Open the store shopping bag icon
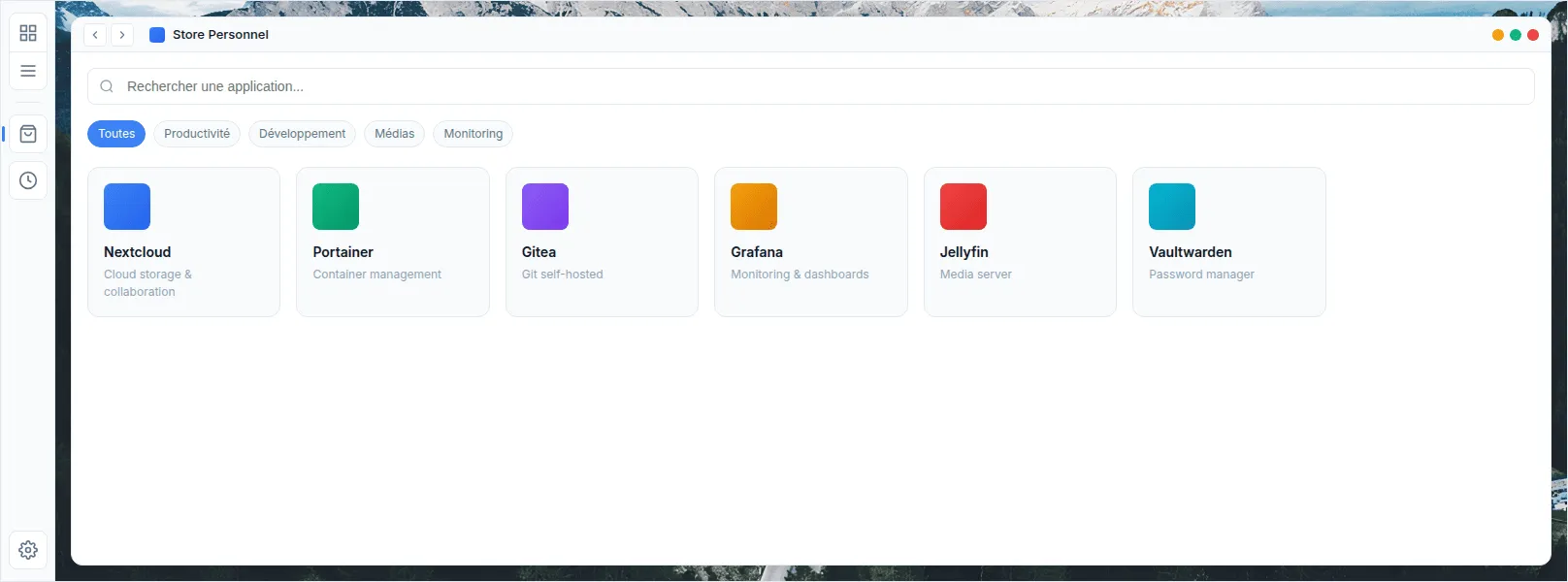 click(x=28, y=134)
